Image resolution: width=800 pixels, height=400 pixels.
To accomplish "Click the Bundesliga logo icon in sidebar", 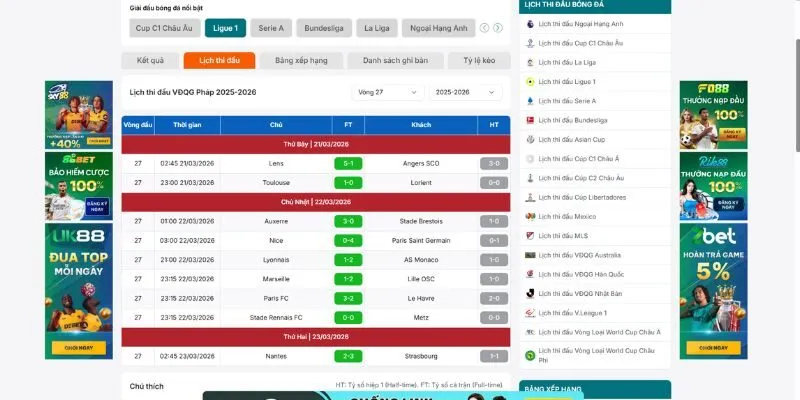I will [x=529, y=120].
